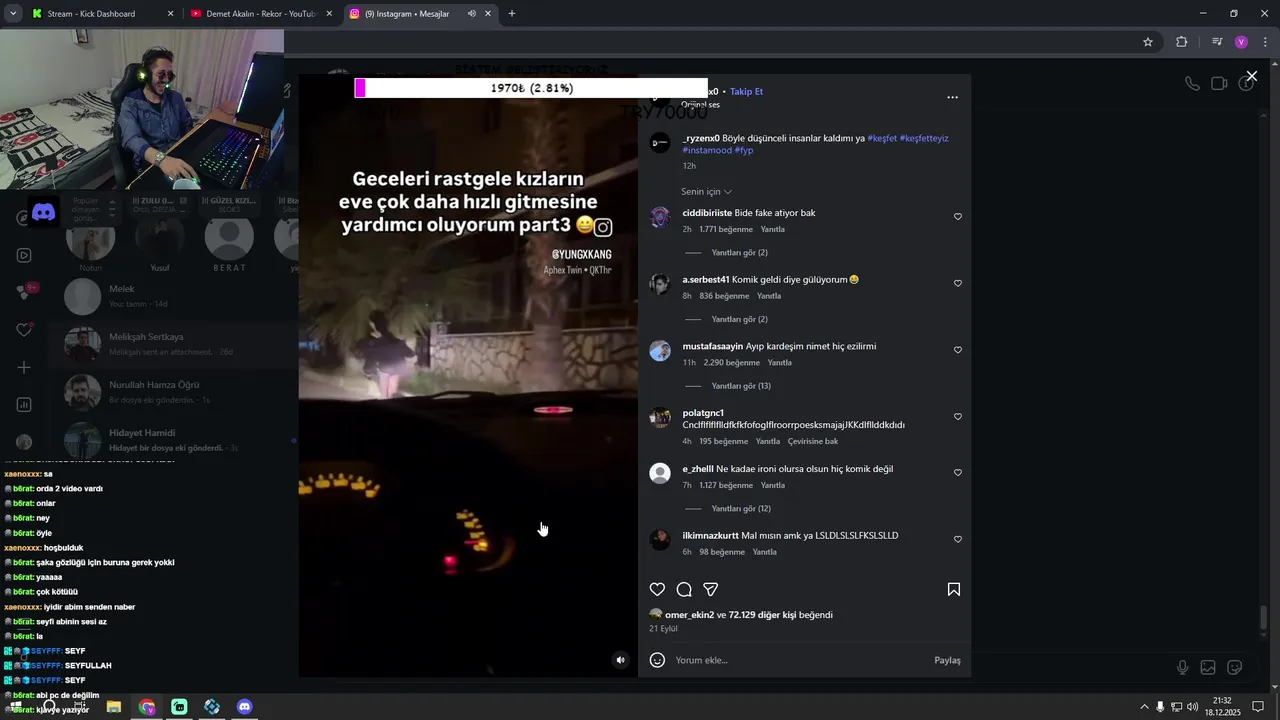Like polatgnc1's comment

[x=957, y=417]
